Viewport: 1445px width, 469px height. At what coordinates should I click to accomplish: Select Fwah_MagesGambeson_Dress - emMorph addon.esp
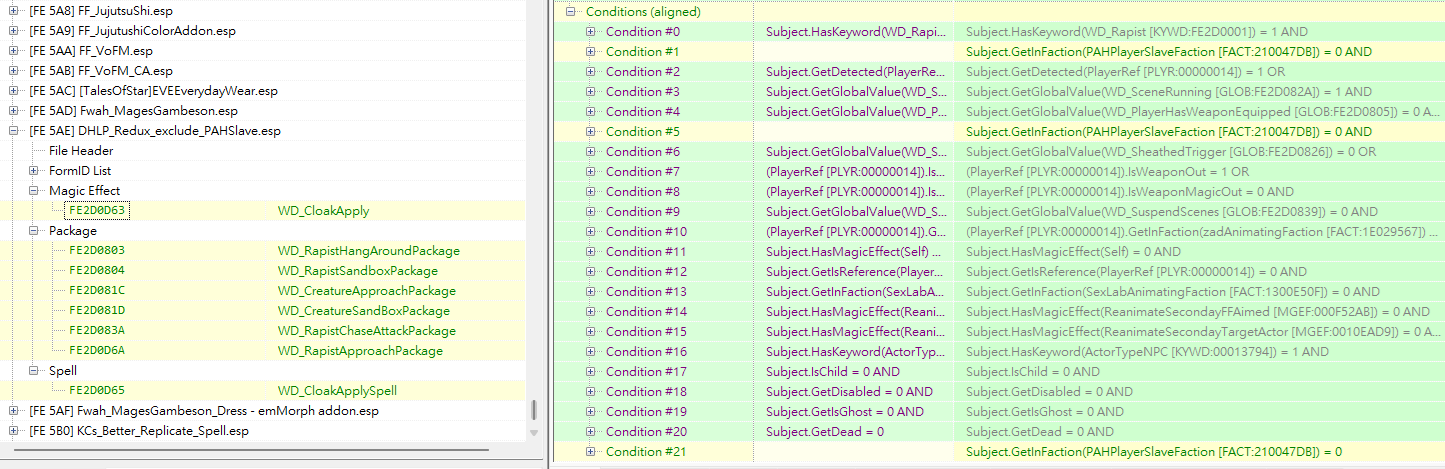click(204, 411)
